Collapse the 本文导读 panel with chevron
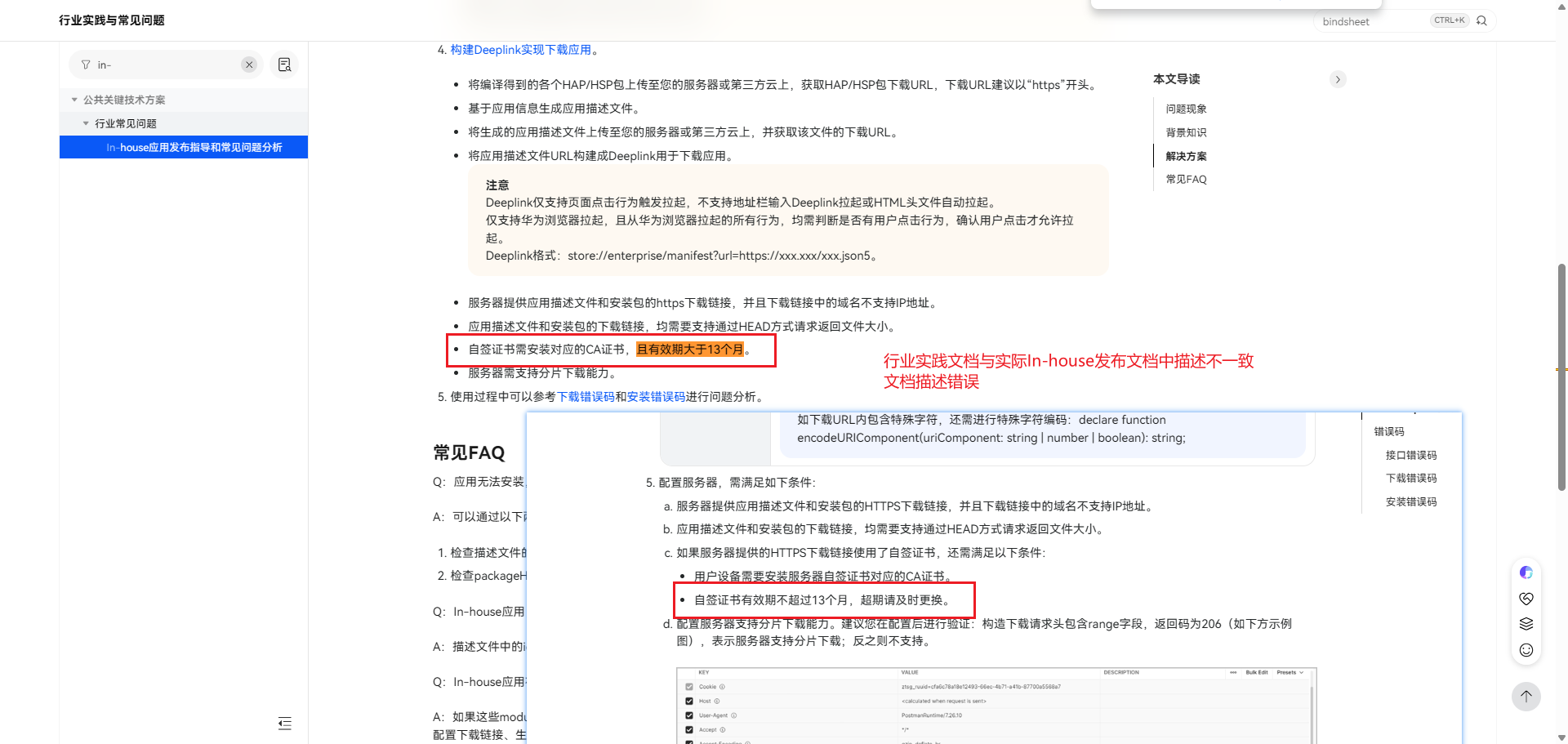The width and height of the screenshot is (1568, 744). (x=1338, y=79)
